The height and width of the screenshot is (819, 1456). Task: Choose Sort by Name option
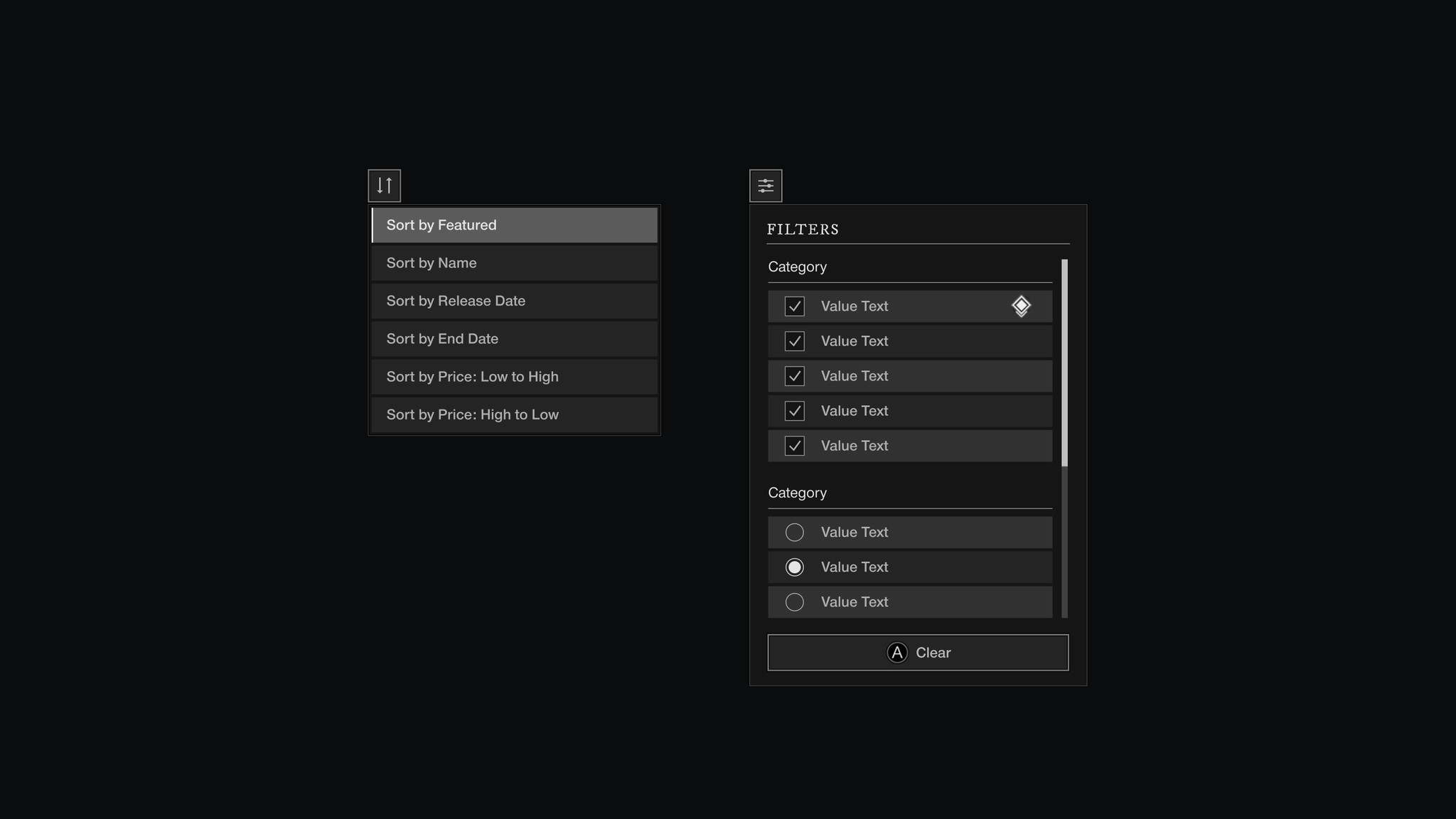514,263
